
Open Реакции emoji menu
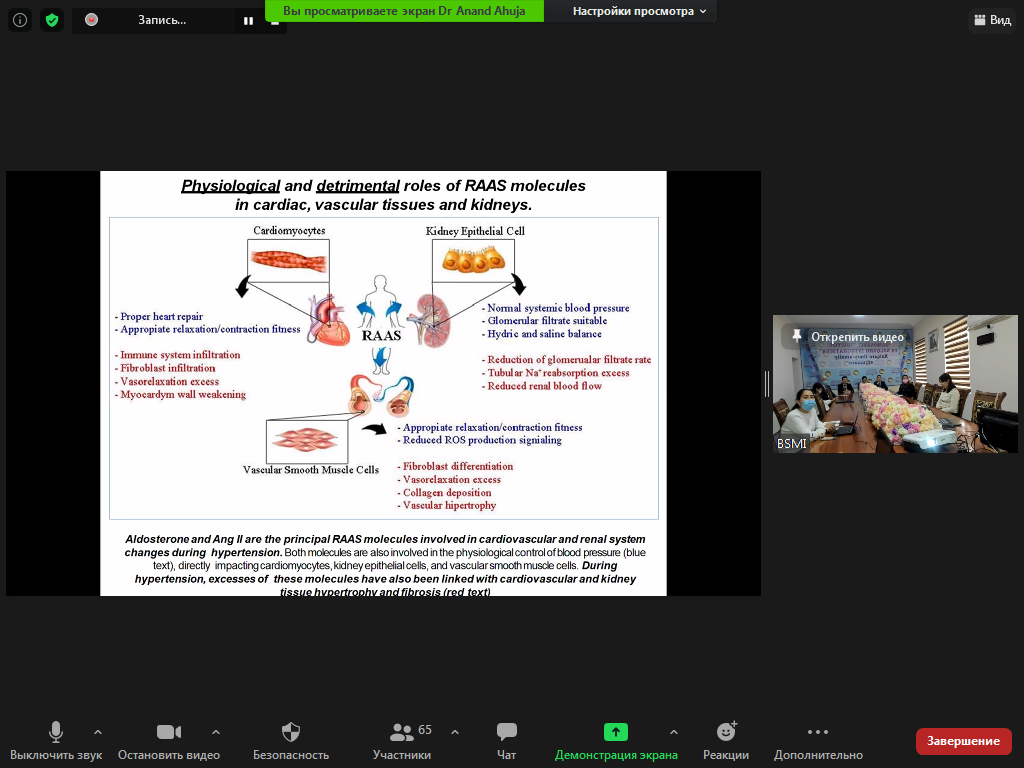[726, 741]
